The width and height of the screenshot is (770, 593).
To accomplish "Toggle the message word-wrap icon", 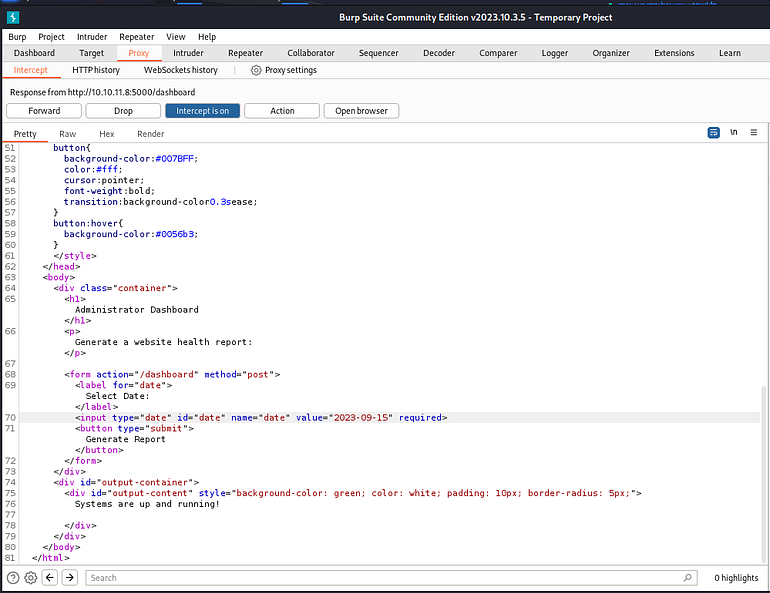I will tap(714, 133).
